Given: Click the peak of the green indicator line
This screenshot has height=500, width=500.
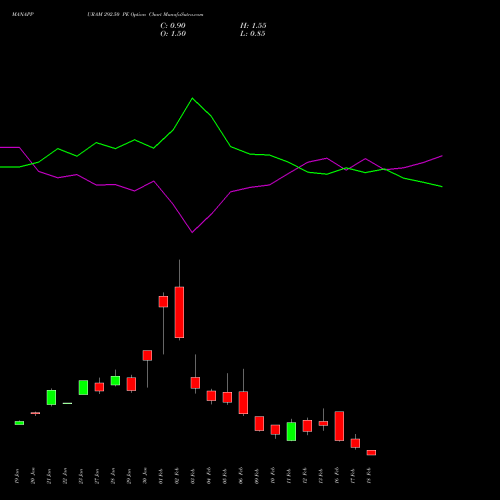Looking at the screenshot, I should pos(192,98).
